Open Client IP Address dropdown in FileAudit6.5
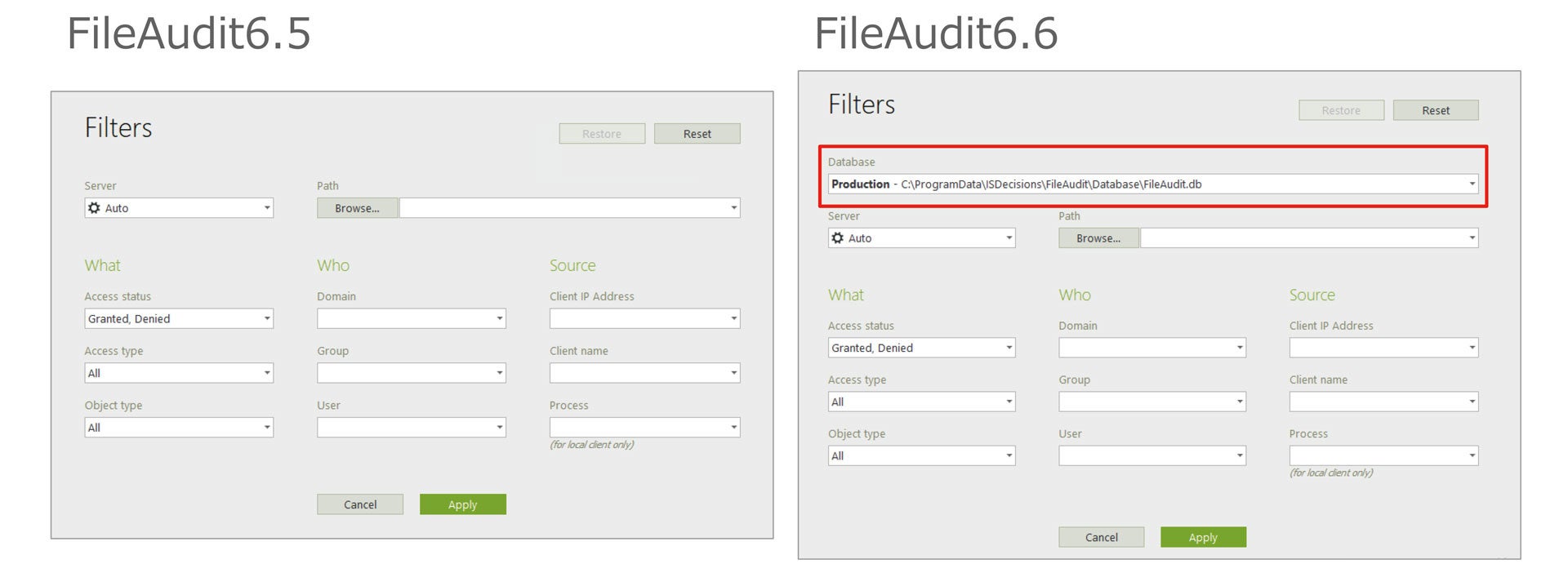 click(645, 318)
